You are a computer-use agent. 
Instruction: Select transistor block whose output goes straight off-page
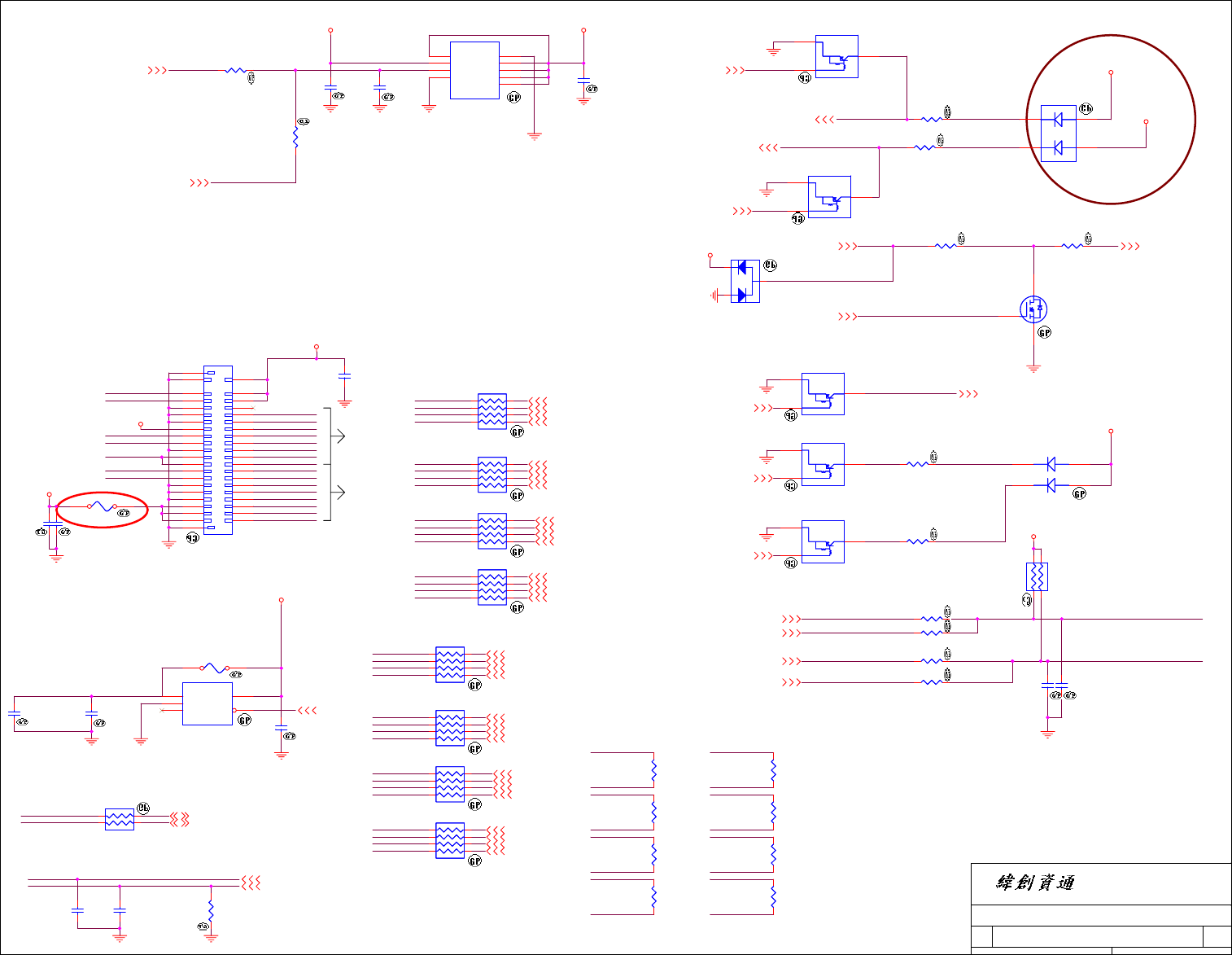823,394
